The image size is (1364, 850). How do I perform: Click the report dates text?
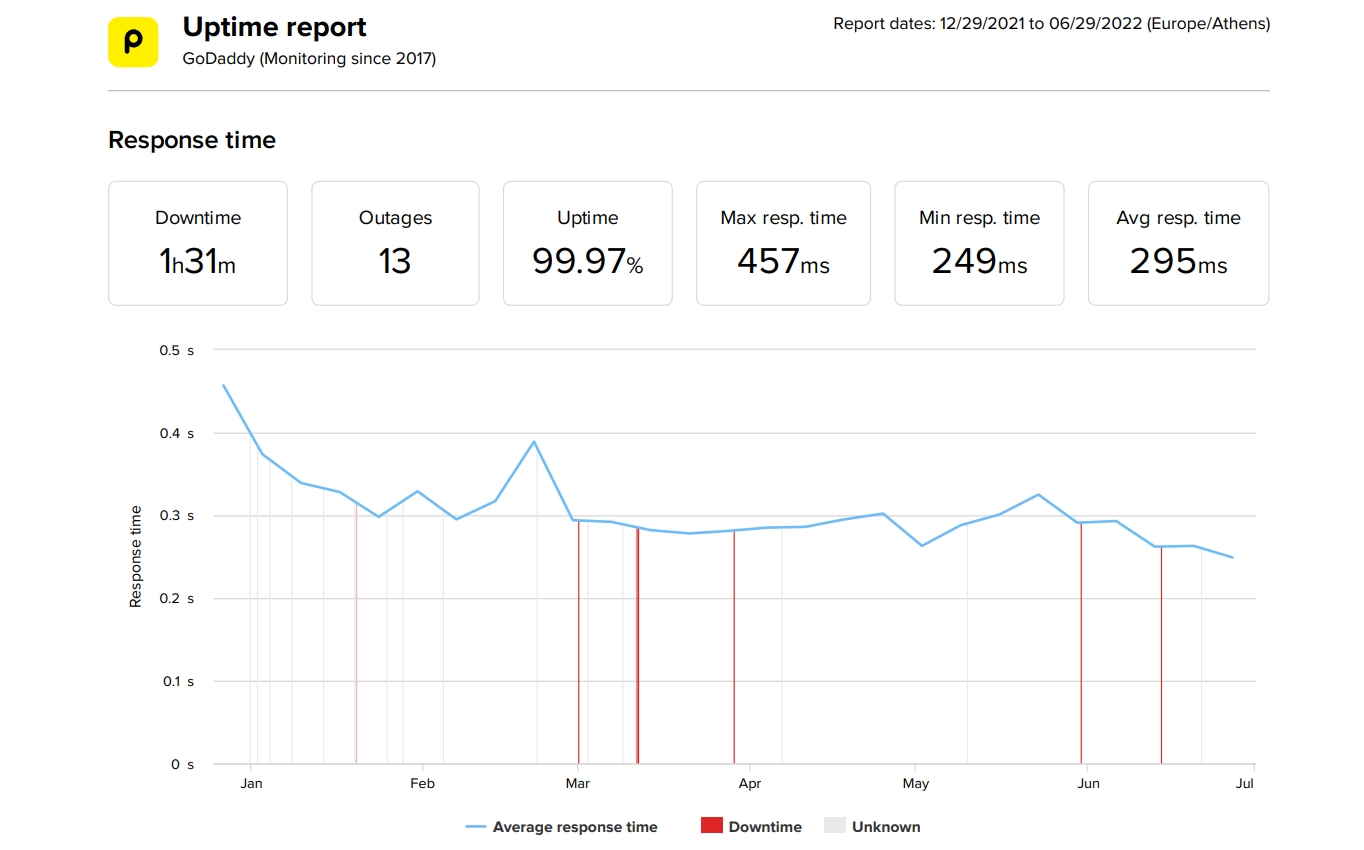coord(1052,24)
